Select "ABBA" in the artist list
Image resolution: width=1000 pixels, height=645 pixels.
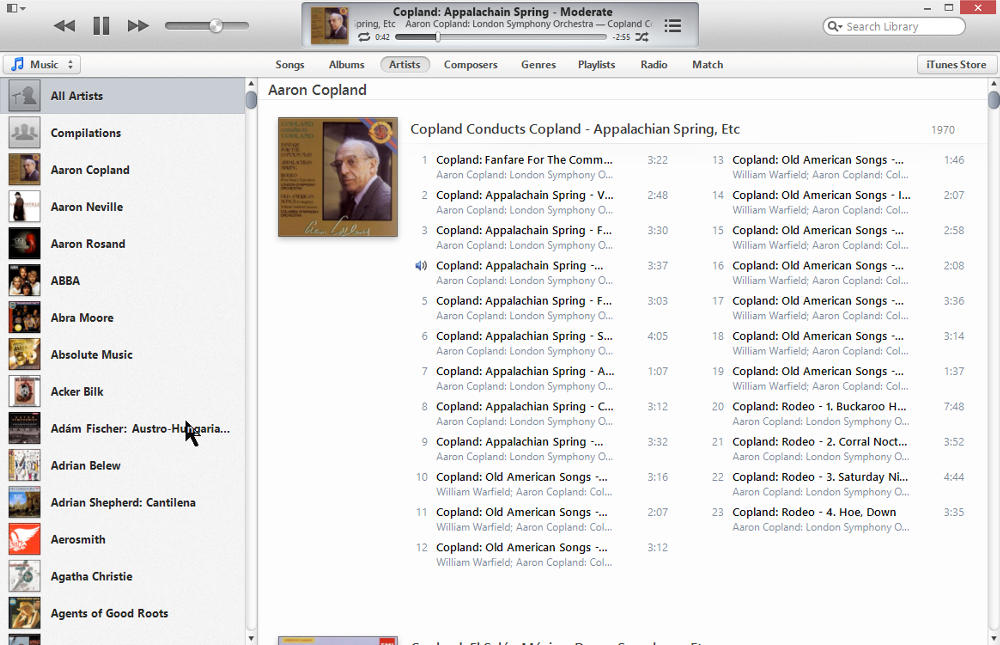pyautogui.click(x=65, y=281)
